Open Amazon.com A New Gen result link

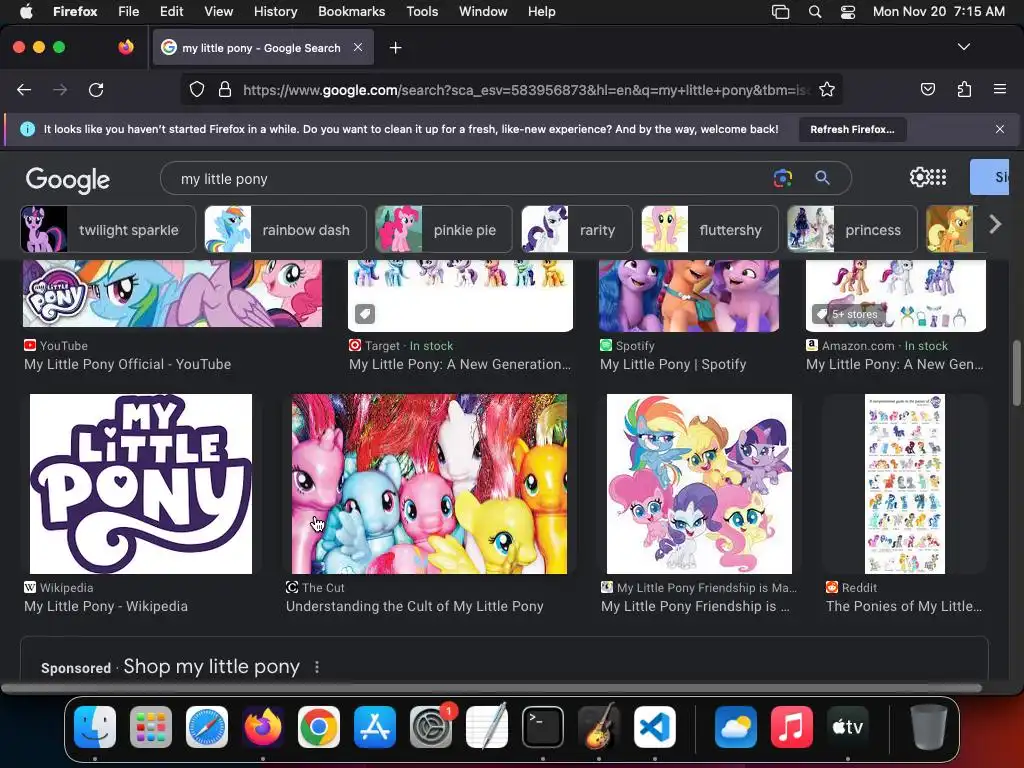tap(895, 364)
